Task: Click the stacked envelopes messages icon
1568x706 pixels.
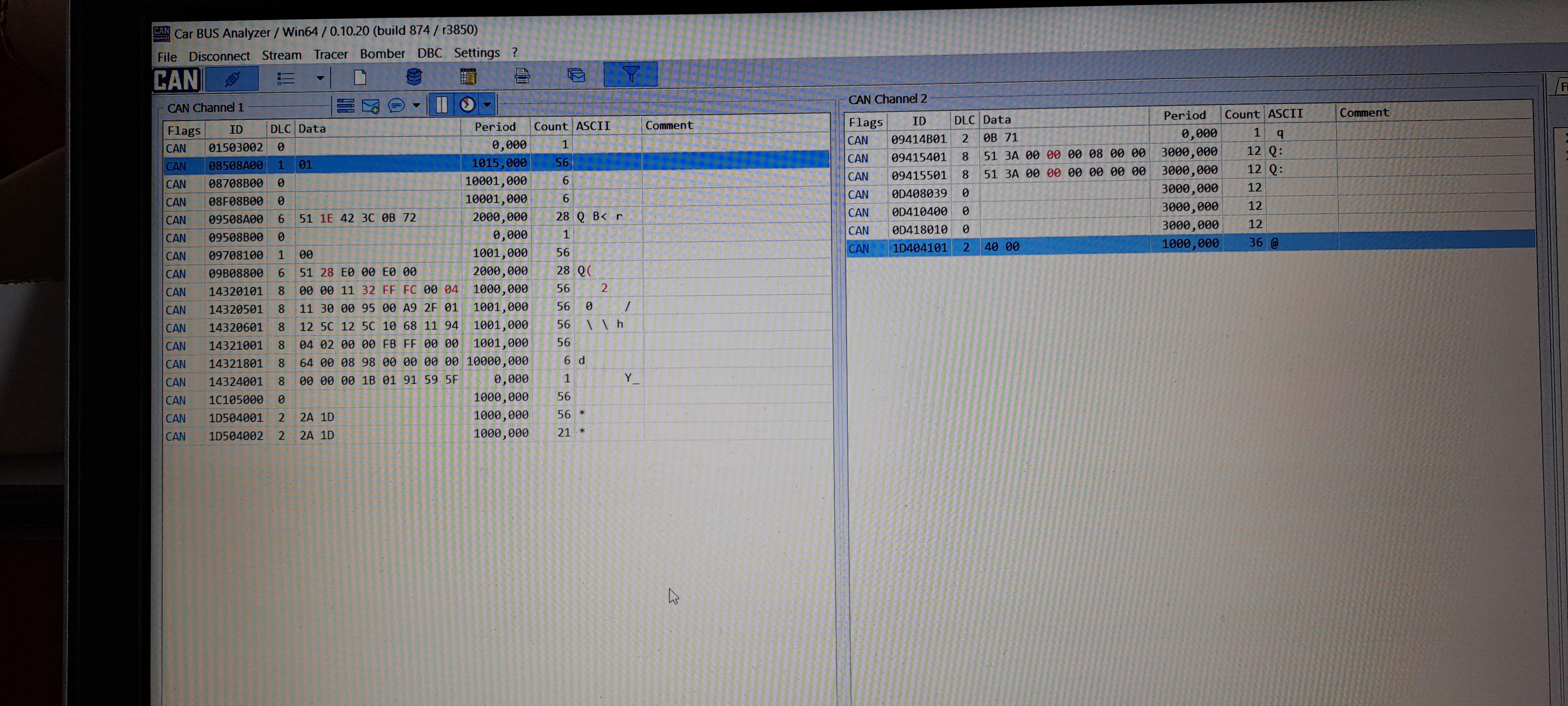Action: pos(576,75)
